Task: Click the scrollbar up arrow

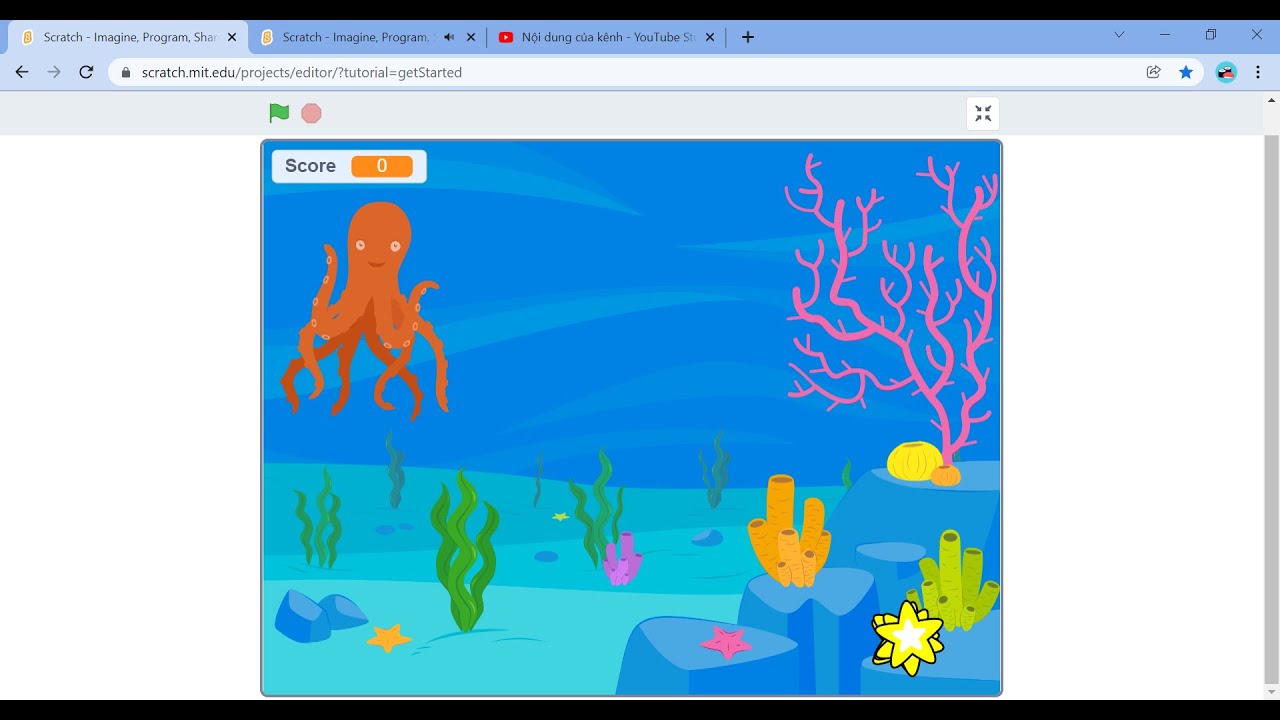Action: [x=1272, y=99]
